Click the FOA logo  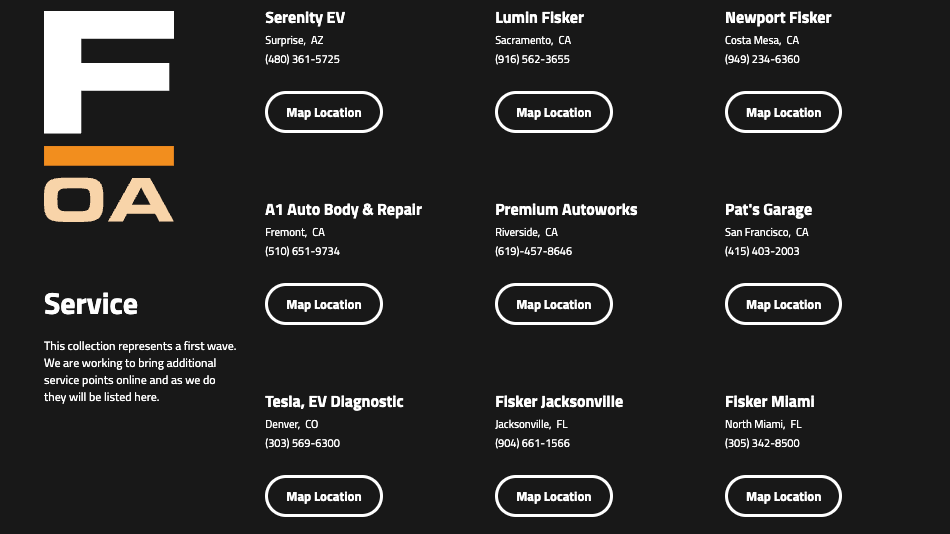109,116
